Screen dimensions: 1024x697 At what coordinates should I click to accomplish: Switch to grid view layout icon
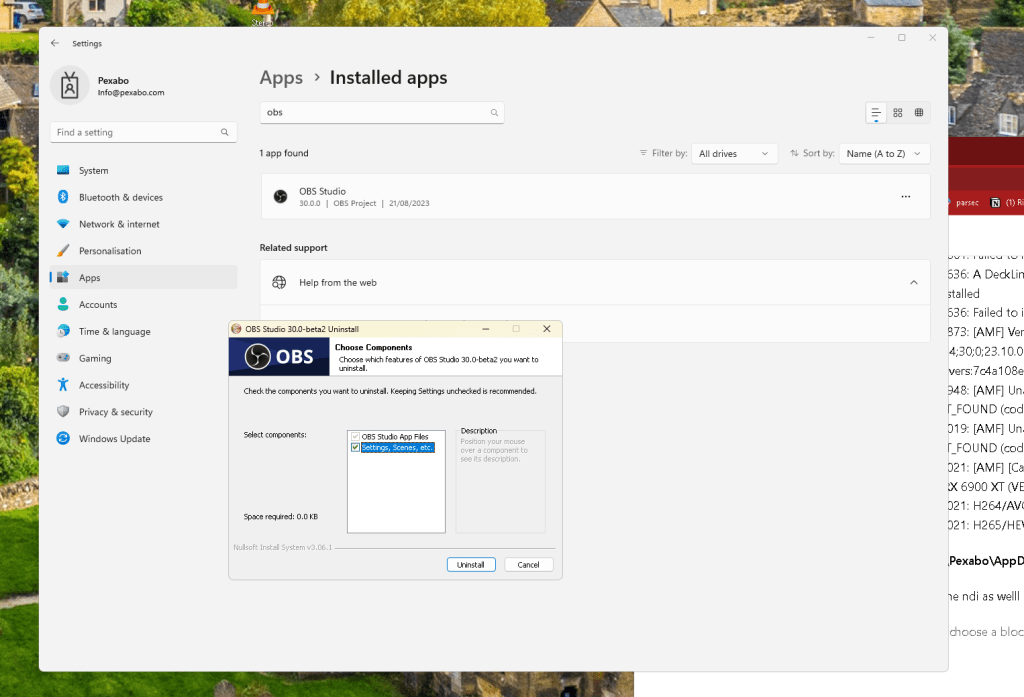tap(898, 112)
